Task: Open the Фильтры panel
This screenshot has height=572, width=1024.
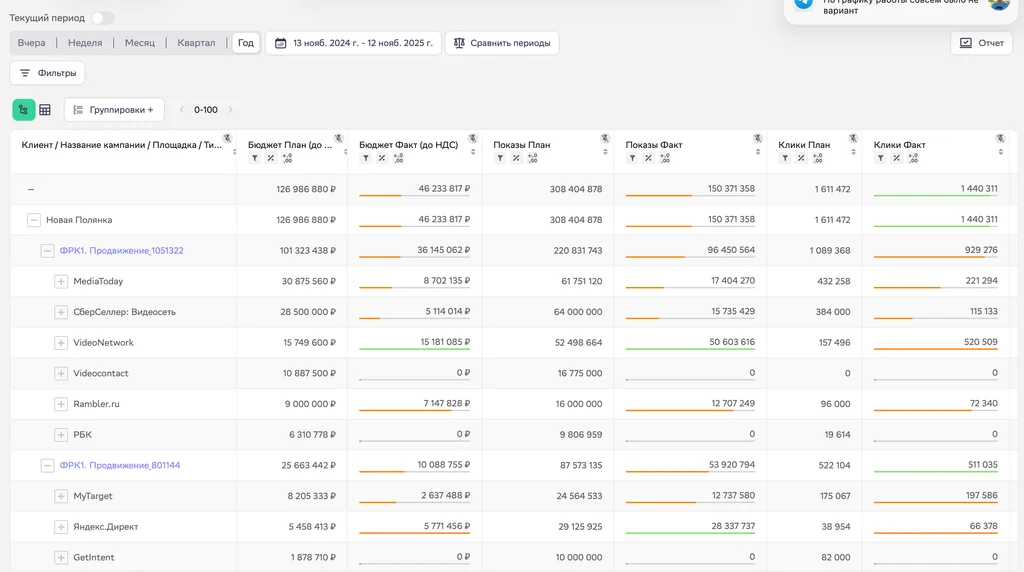Action: click(x=48, y=73)
